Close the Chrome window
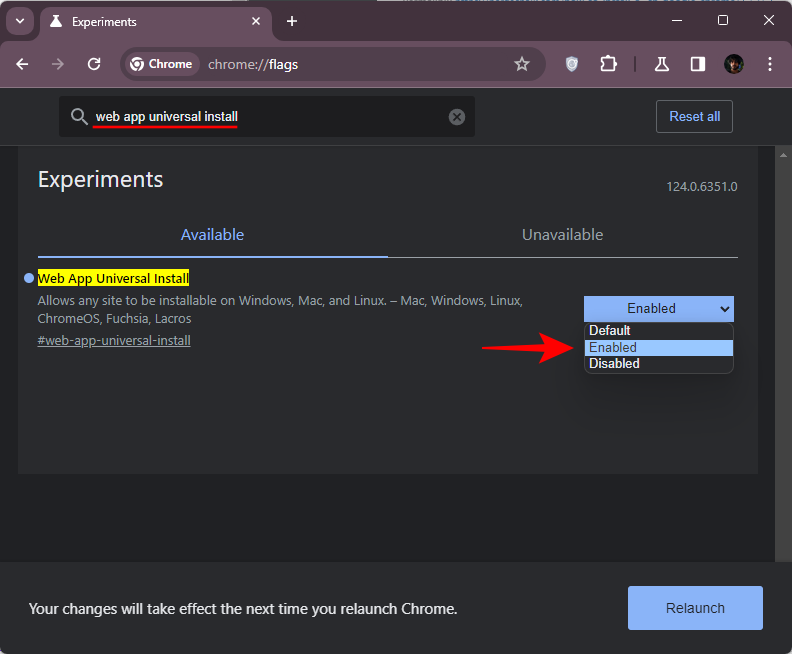Image resolution: width=792 pixels, height=654 pixels. (x=768, y=21)
